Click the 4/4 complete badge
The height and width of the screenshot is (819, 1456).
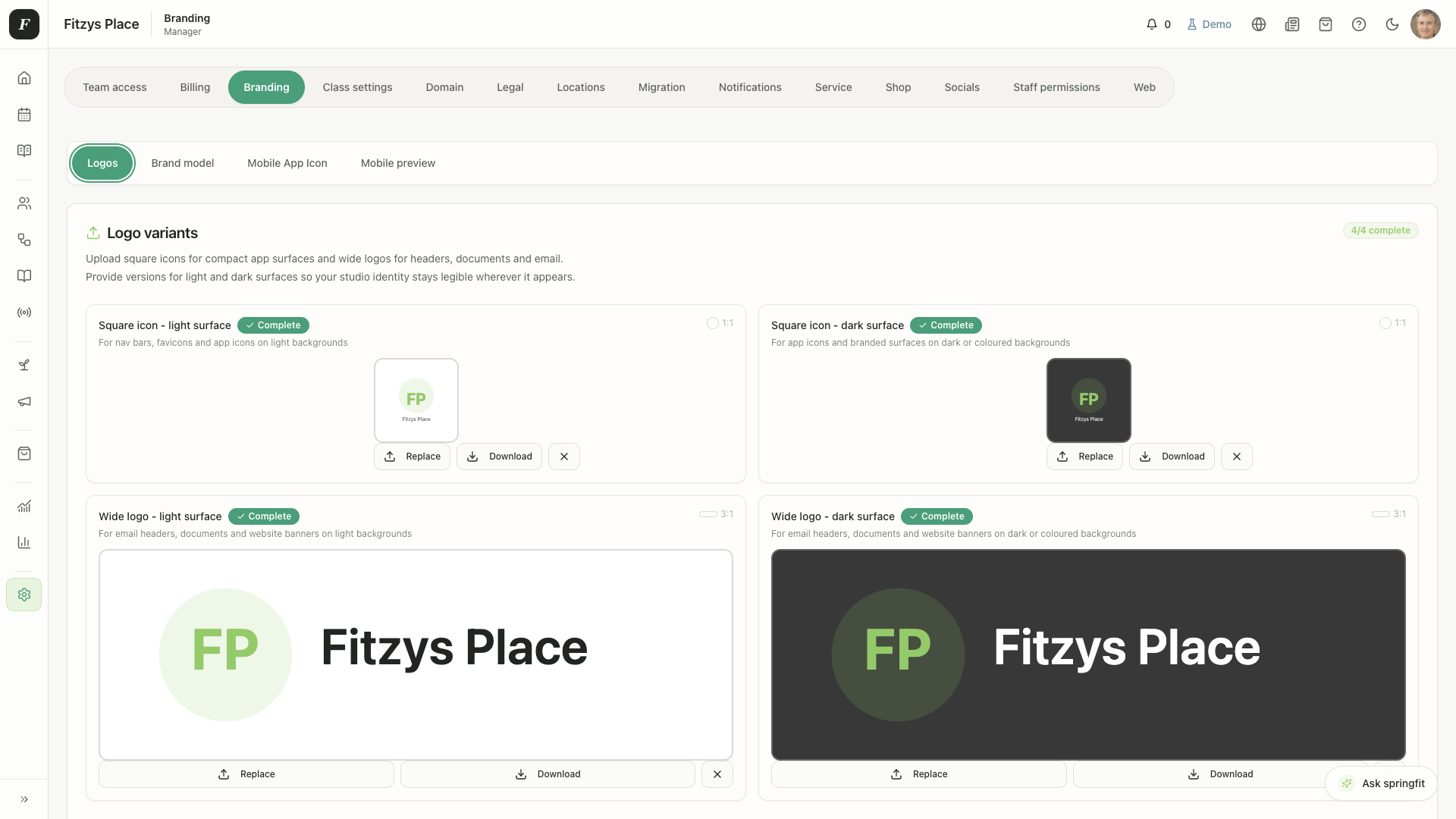point(1380,231)
